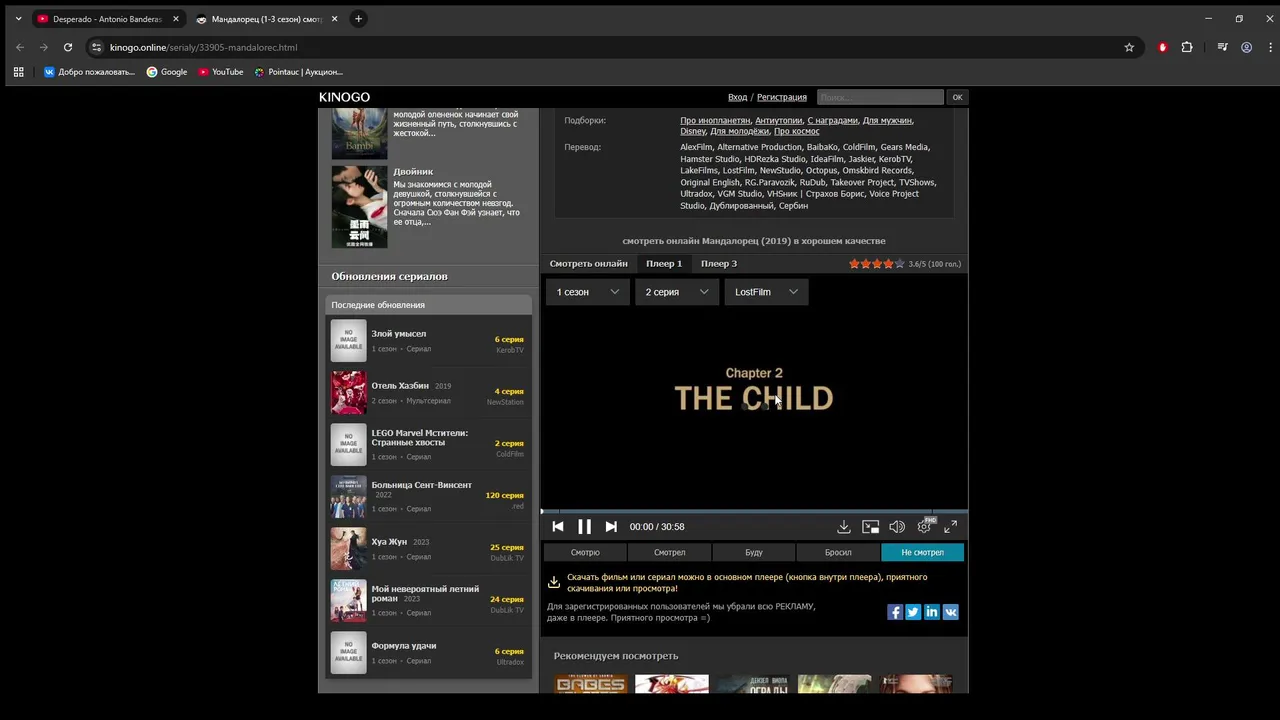Screen dimensions: 1280x720
Task: Click the yellow download icon beside Скачать text
Action: (554, 582)
